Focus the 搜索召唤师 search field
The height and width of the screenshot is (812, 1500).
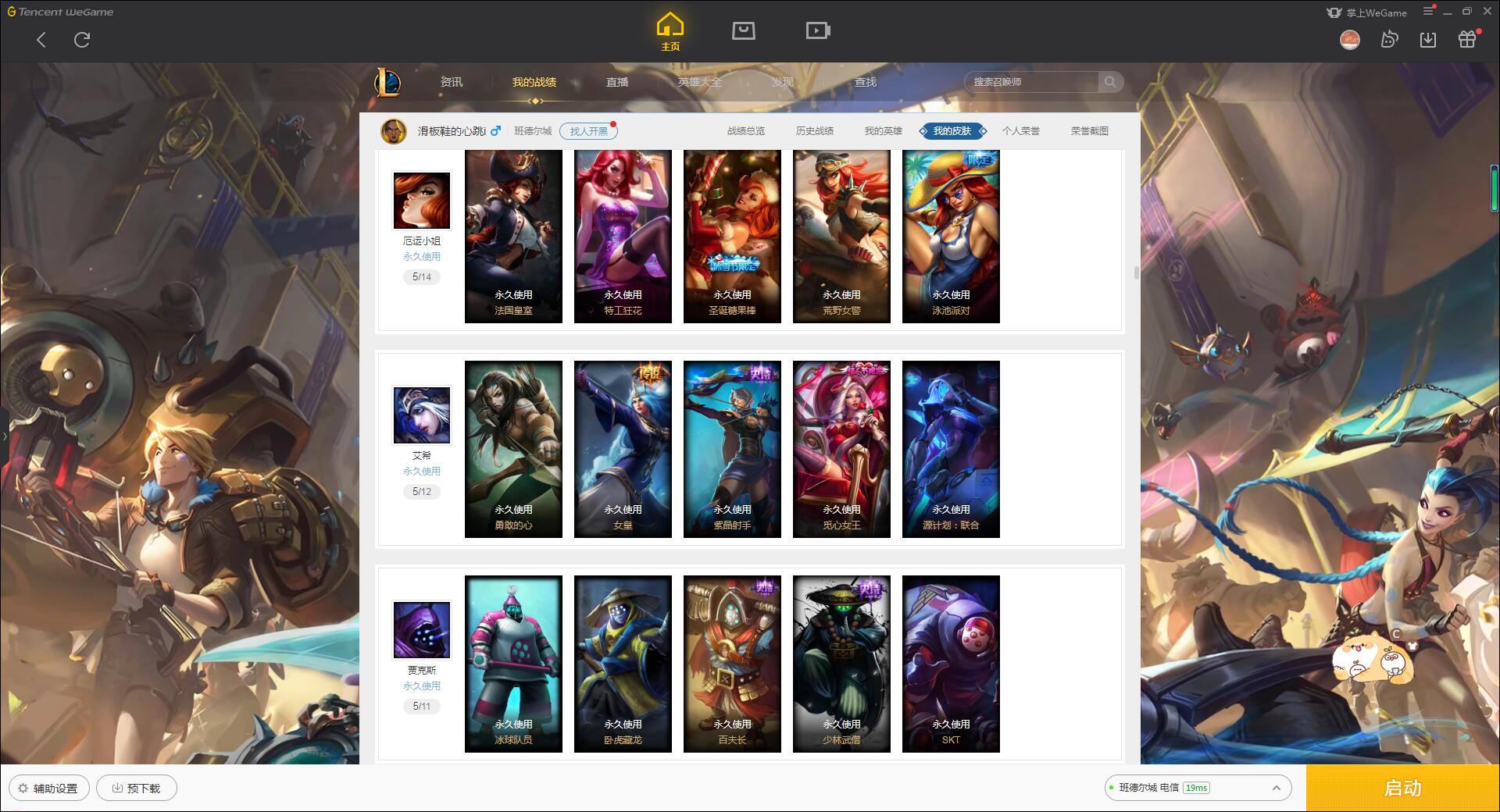tap(1031, 82)
